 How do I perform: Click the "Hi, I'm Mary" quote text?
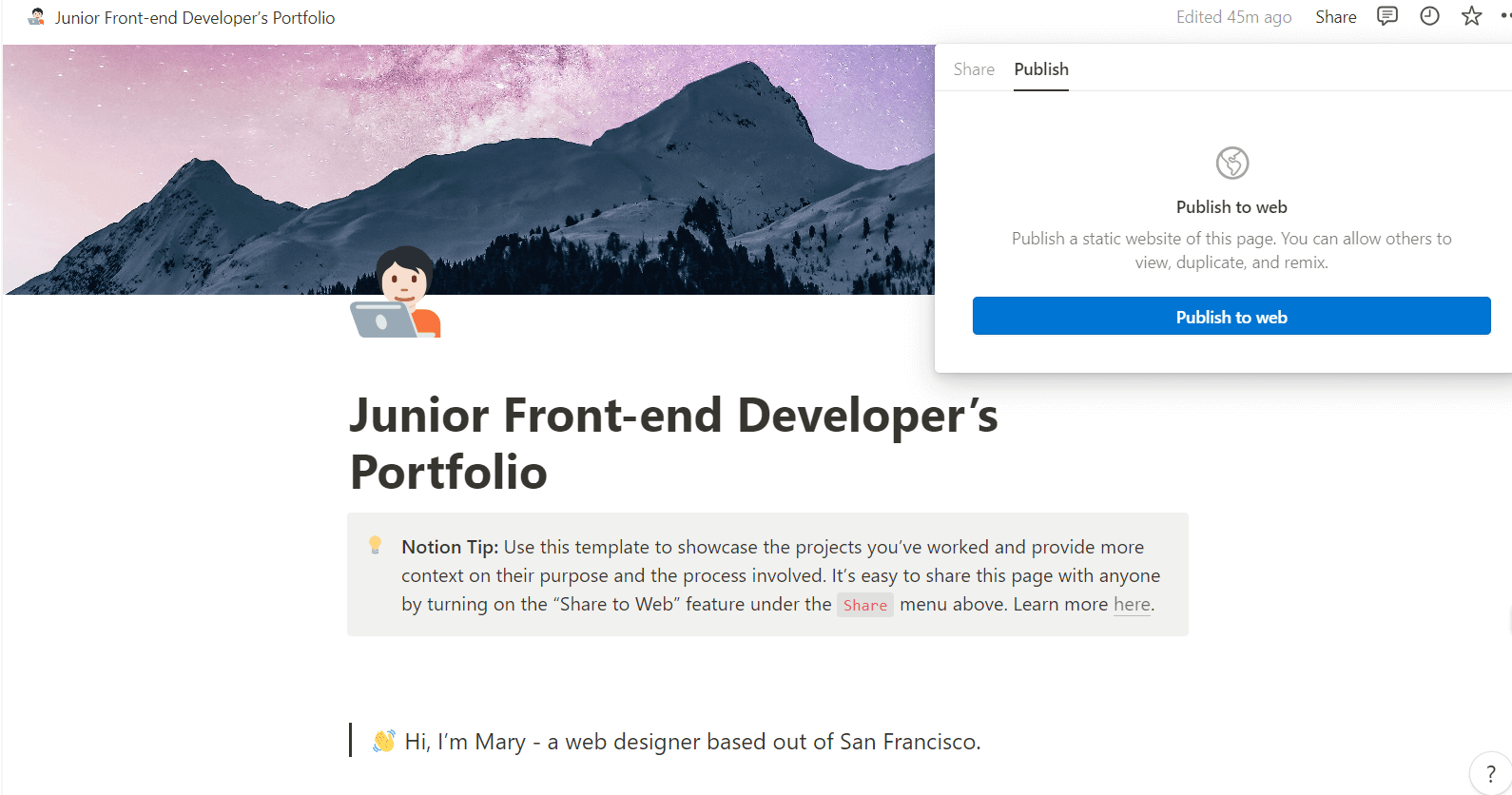click(x=692, y=742)
